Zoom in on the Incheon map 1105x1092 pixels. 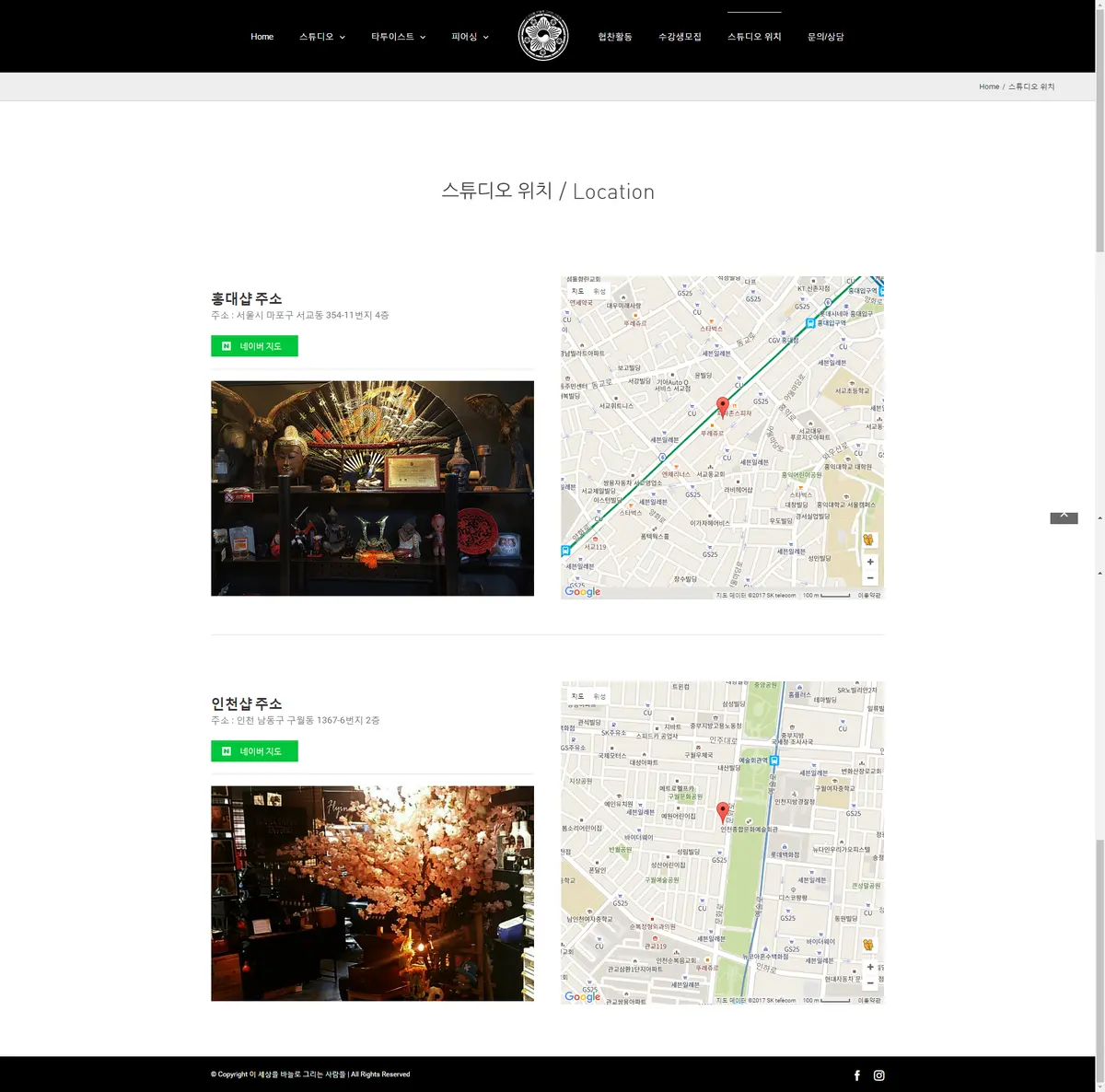click(870, 967)
